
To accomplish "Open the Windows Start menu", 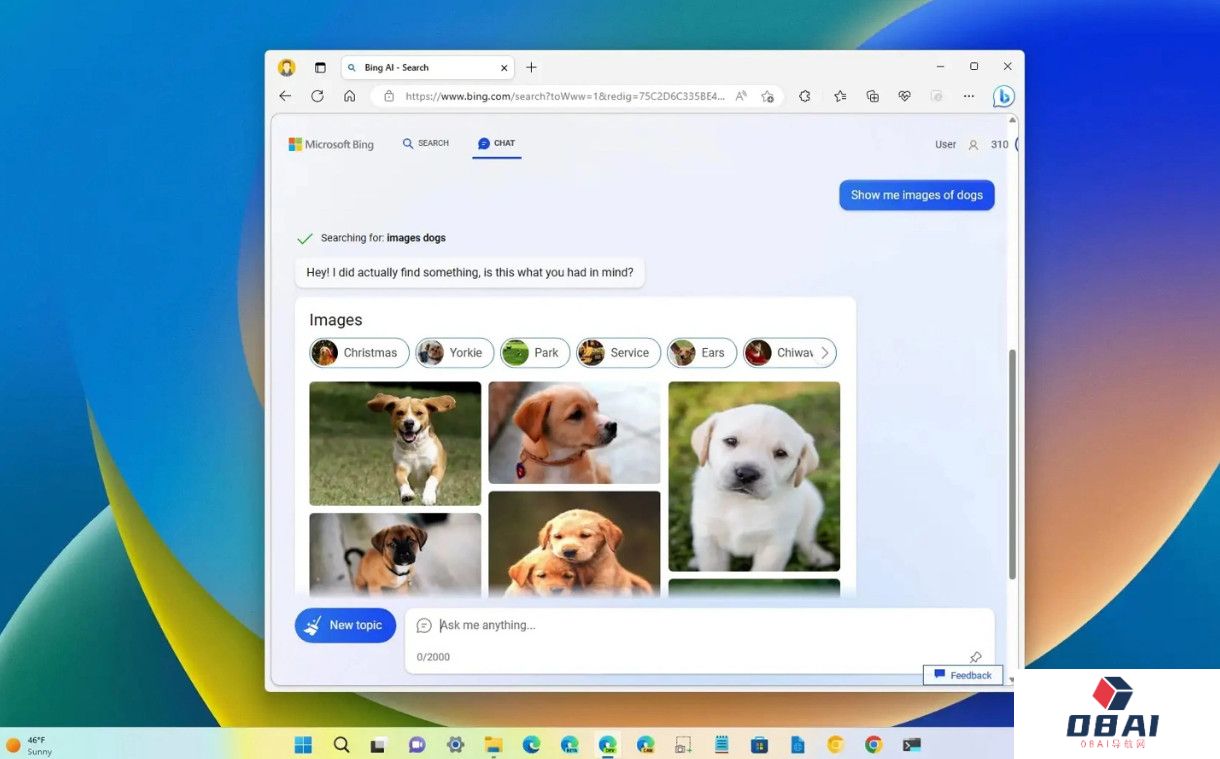I will (303, 745).
